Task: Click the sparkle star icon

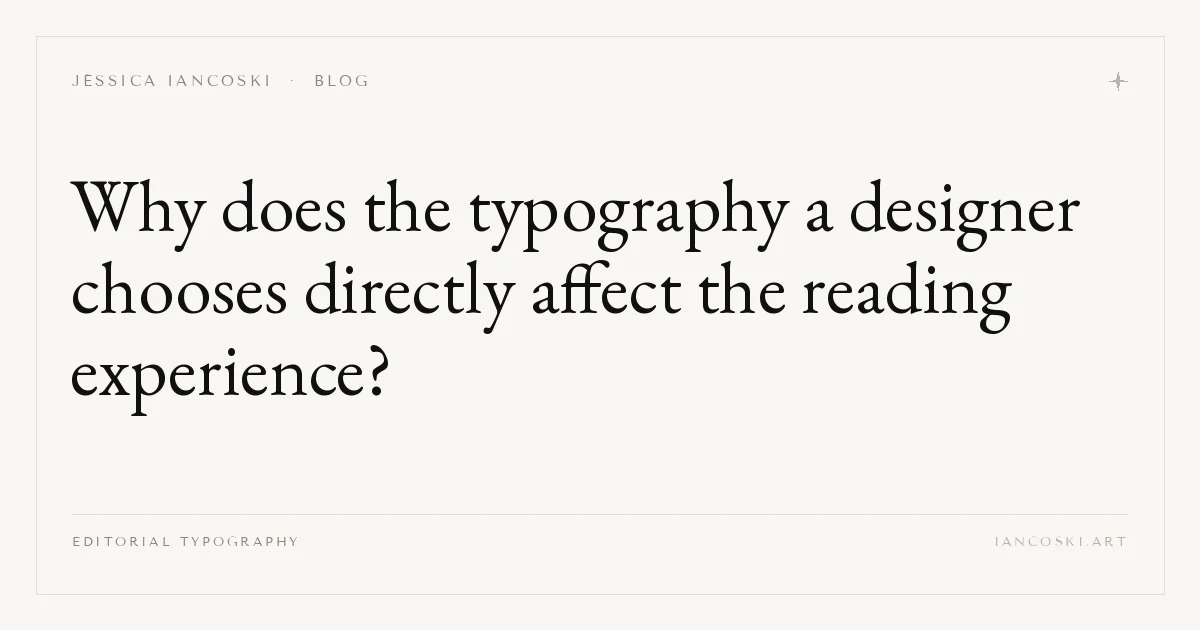Action: [1118, 82]
